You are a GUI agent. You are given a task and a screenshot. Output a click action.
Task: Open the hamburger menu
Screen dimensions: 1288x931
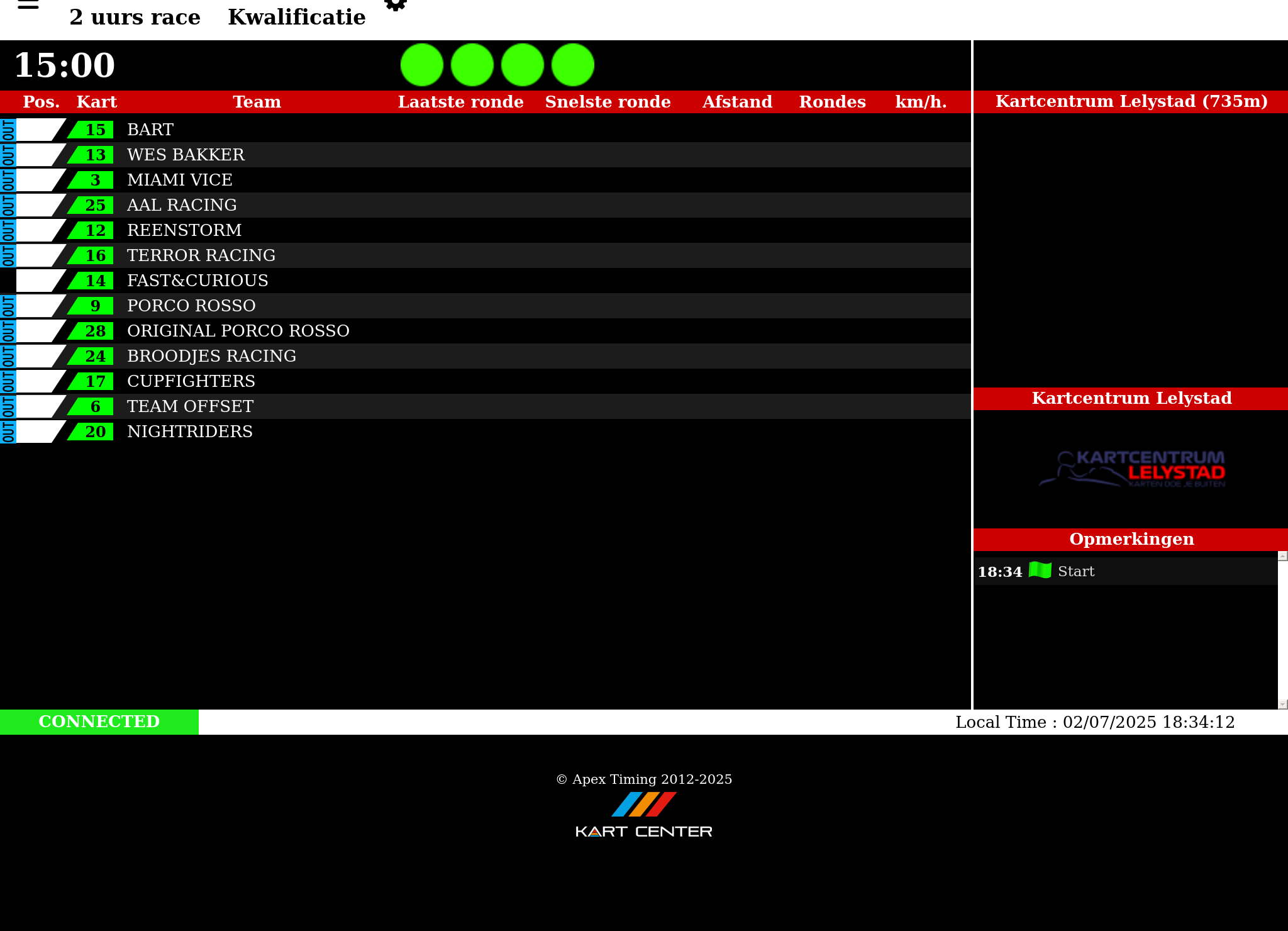(x=28, y=5)
